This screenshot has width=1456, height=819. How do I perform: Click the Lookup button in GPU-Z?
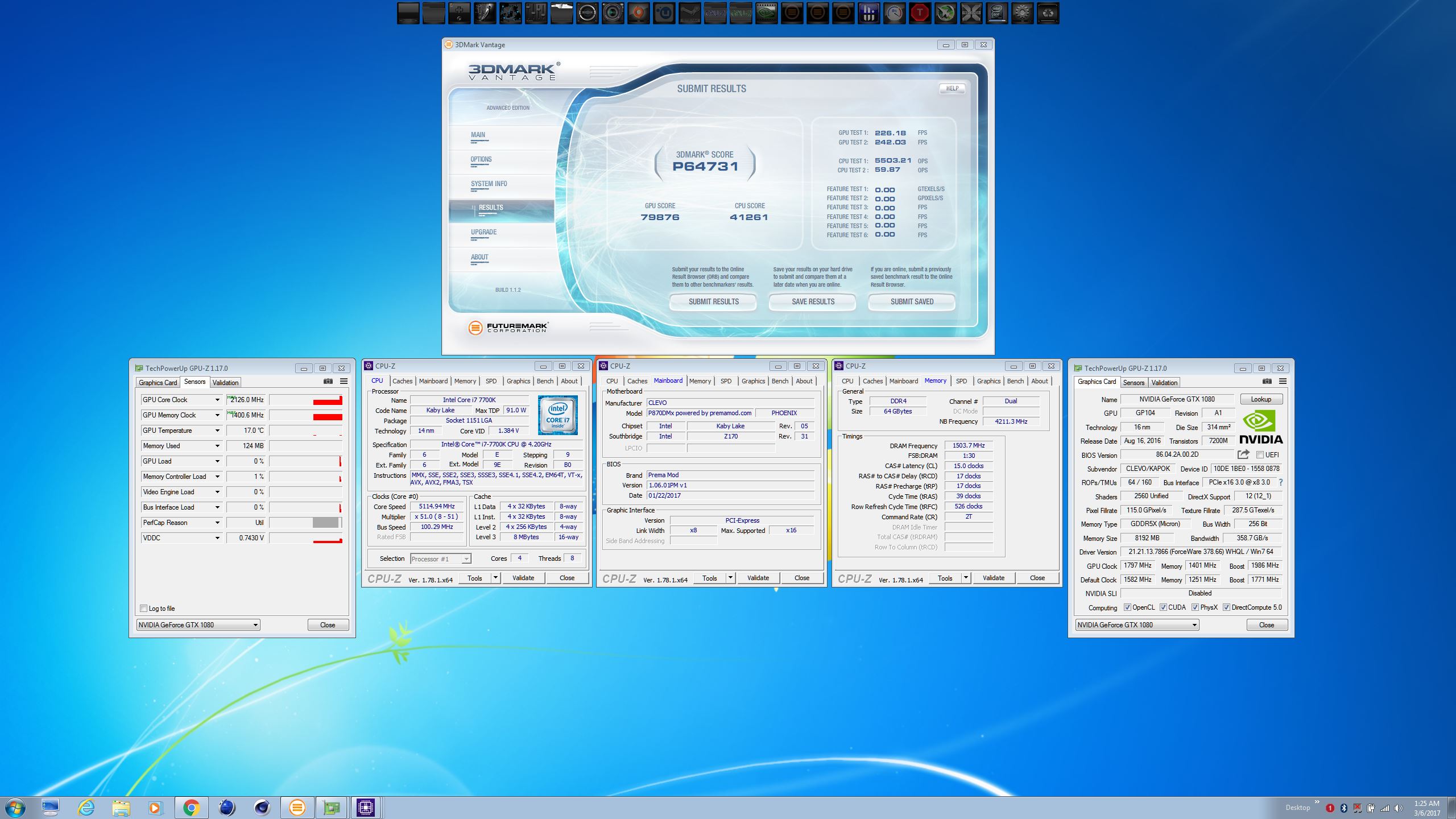1261,399
